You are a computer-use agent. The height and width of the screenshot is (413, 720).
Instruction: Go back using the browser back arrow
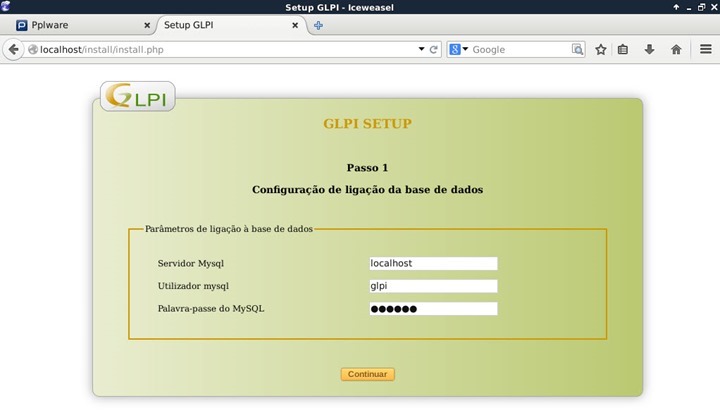coord(13,49)
